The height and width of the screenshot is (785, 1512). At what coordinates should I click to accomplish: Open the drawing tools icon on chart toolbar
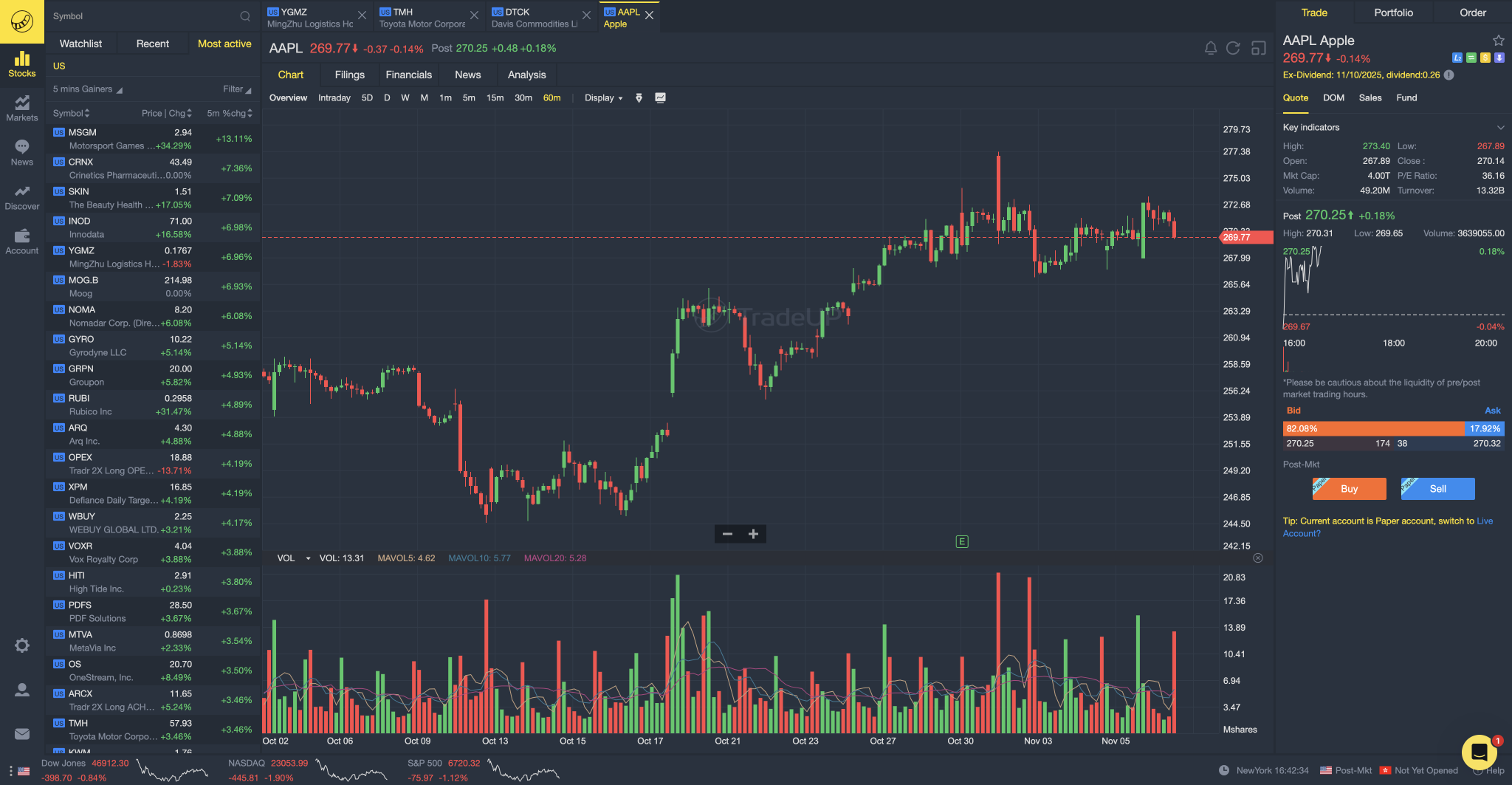pyautogui.click(x=638, y=97)
